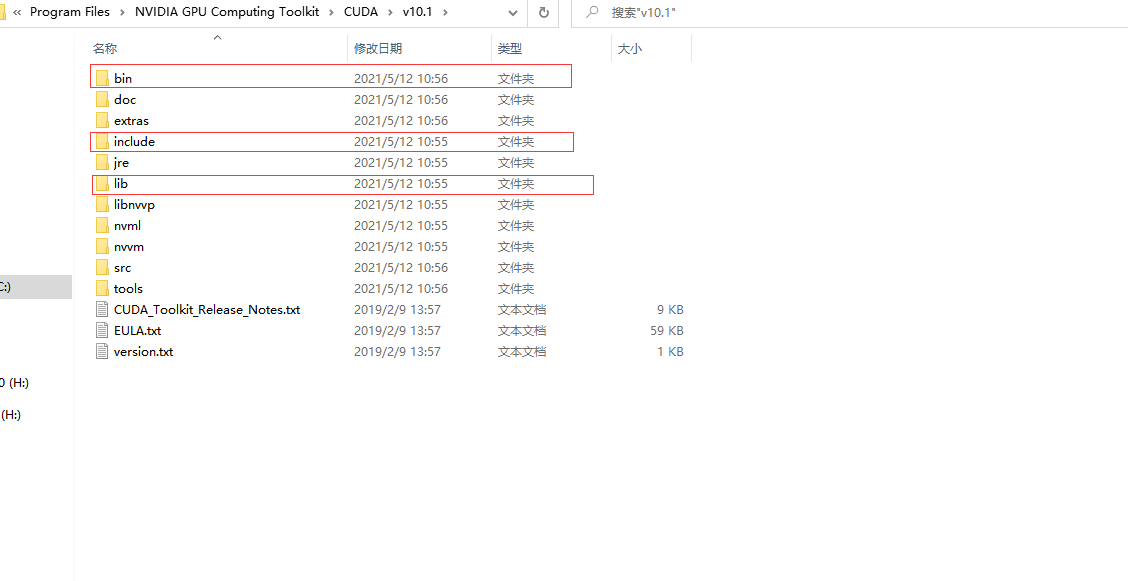Select the include folder icon
The width and height of the screenshot is (1128, 581).
point(102,142)
